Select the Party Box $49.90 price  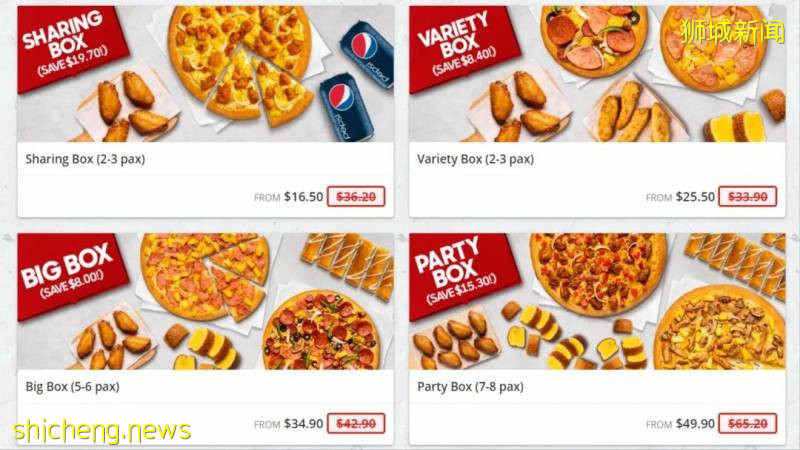[695, 423]
